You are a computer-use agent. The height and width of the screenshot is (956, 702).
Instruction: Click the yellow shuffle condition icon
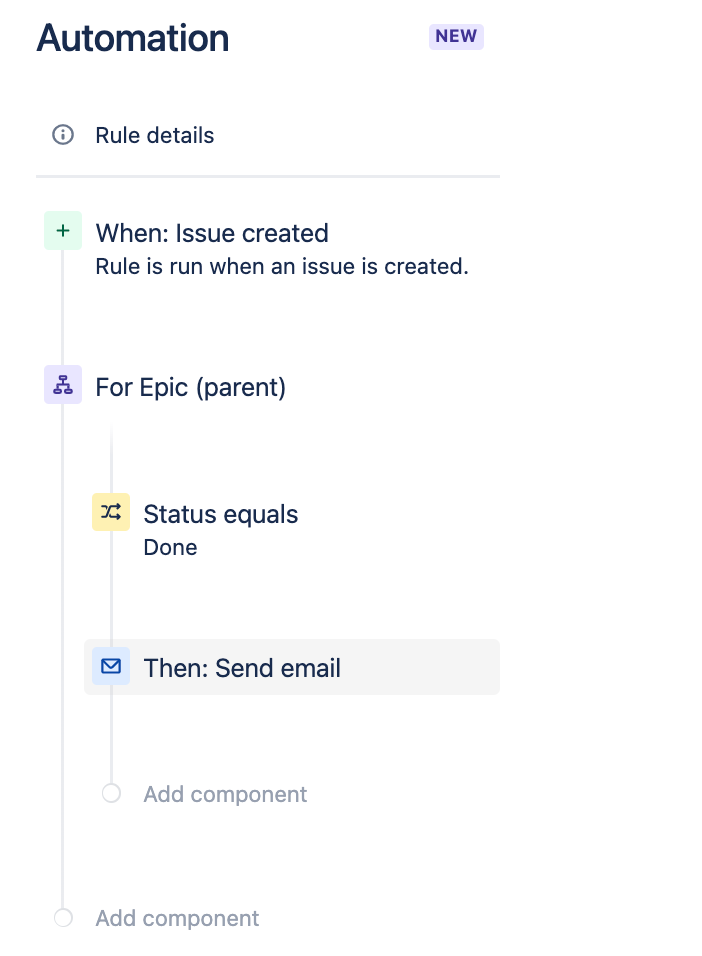(x=111, y=513)
